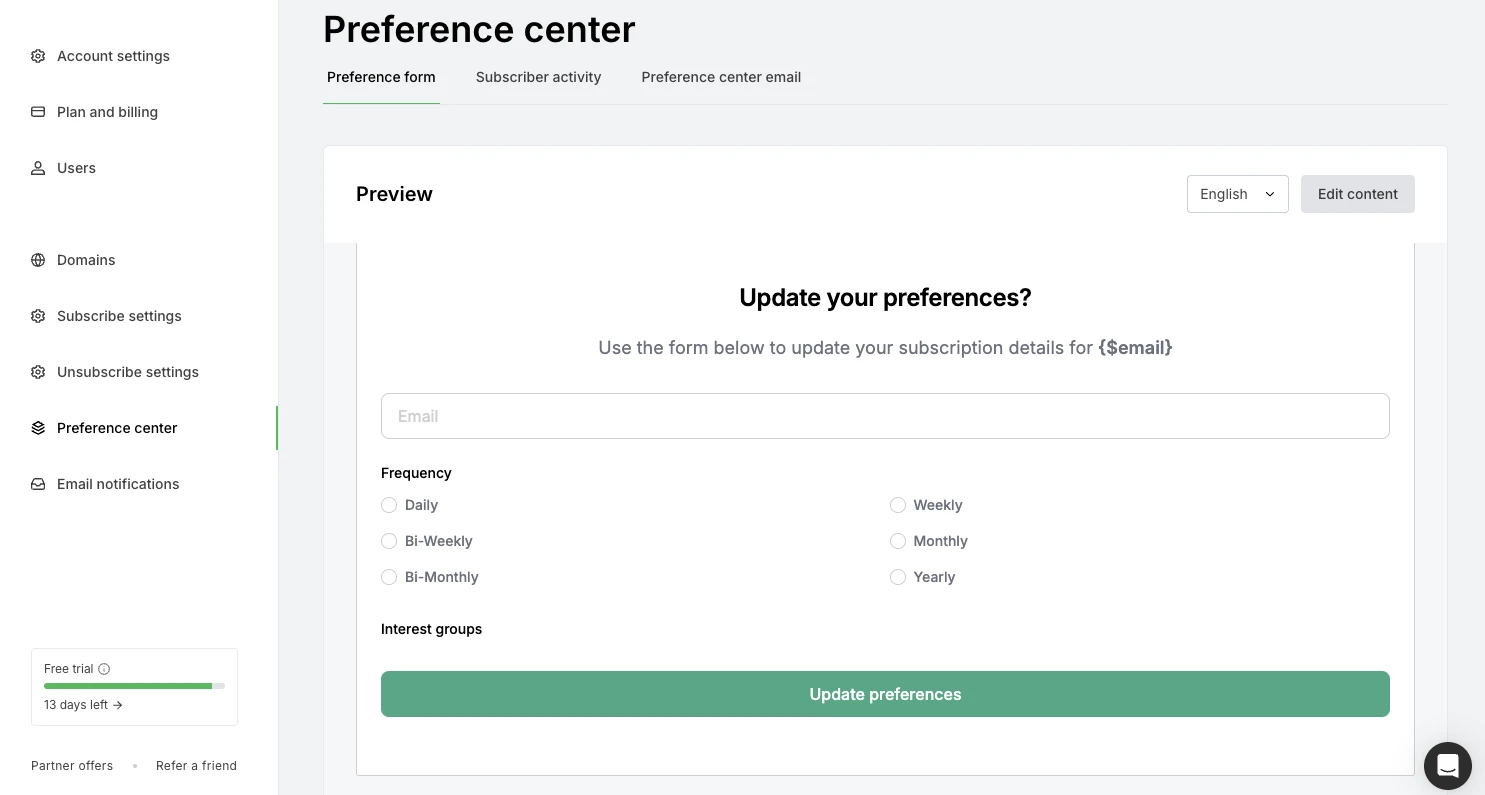Select the Daily frequency option
The width and height of the screenshot is (1485, 795).
point(389,505)
